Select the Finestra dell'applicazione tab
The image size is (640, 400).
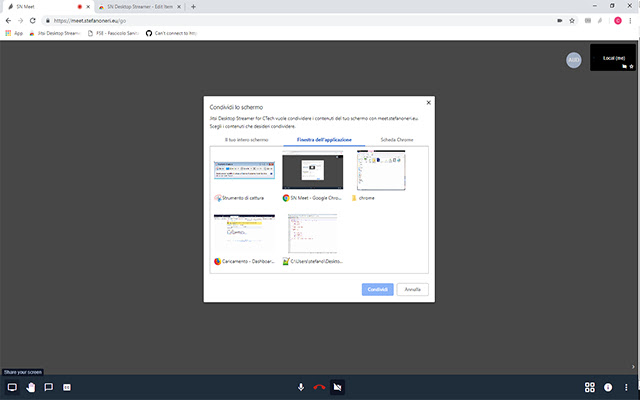324,140
